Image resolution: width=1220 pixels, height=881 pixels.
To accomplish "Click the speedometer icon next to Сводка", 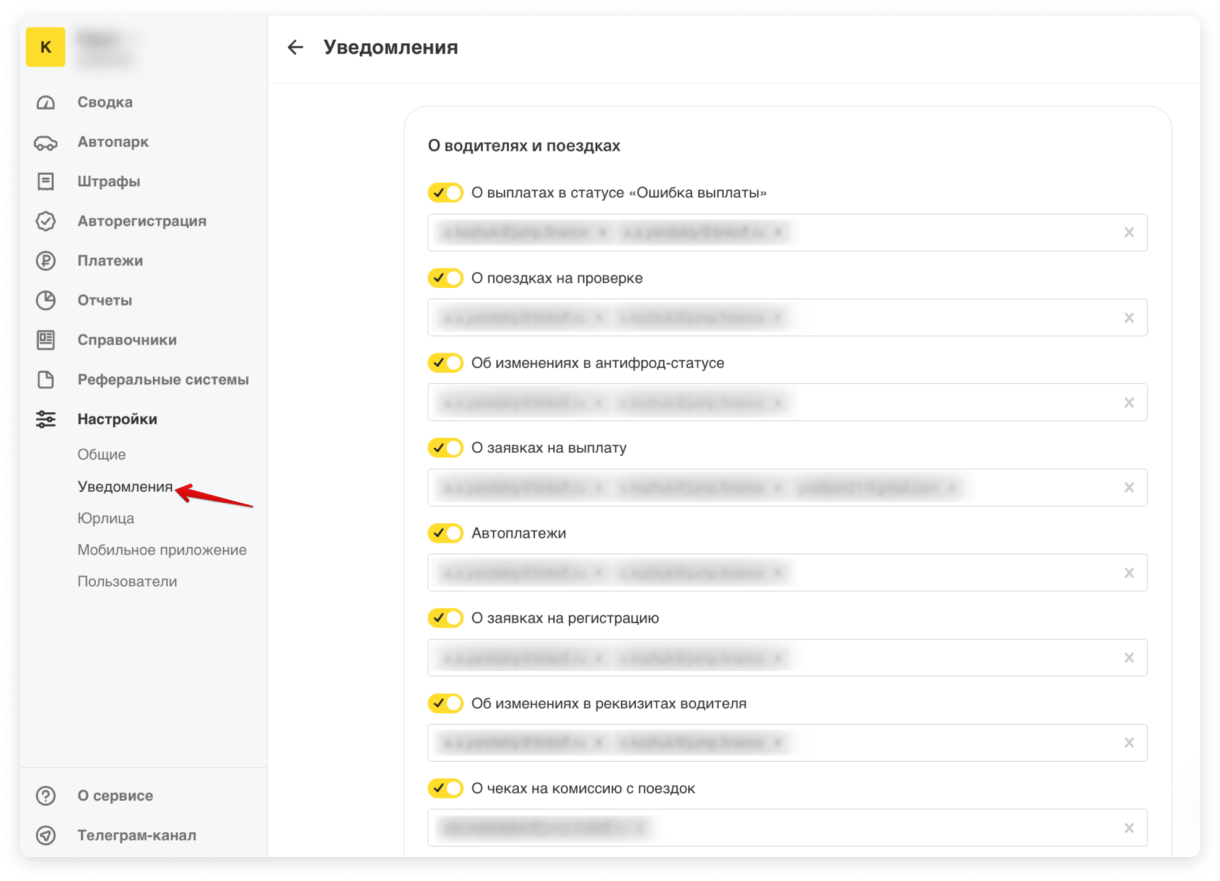I will (x=46, y=103).
